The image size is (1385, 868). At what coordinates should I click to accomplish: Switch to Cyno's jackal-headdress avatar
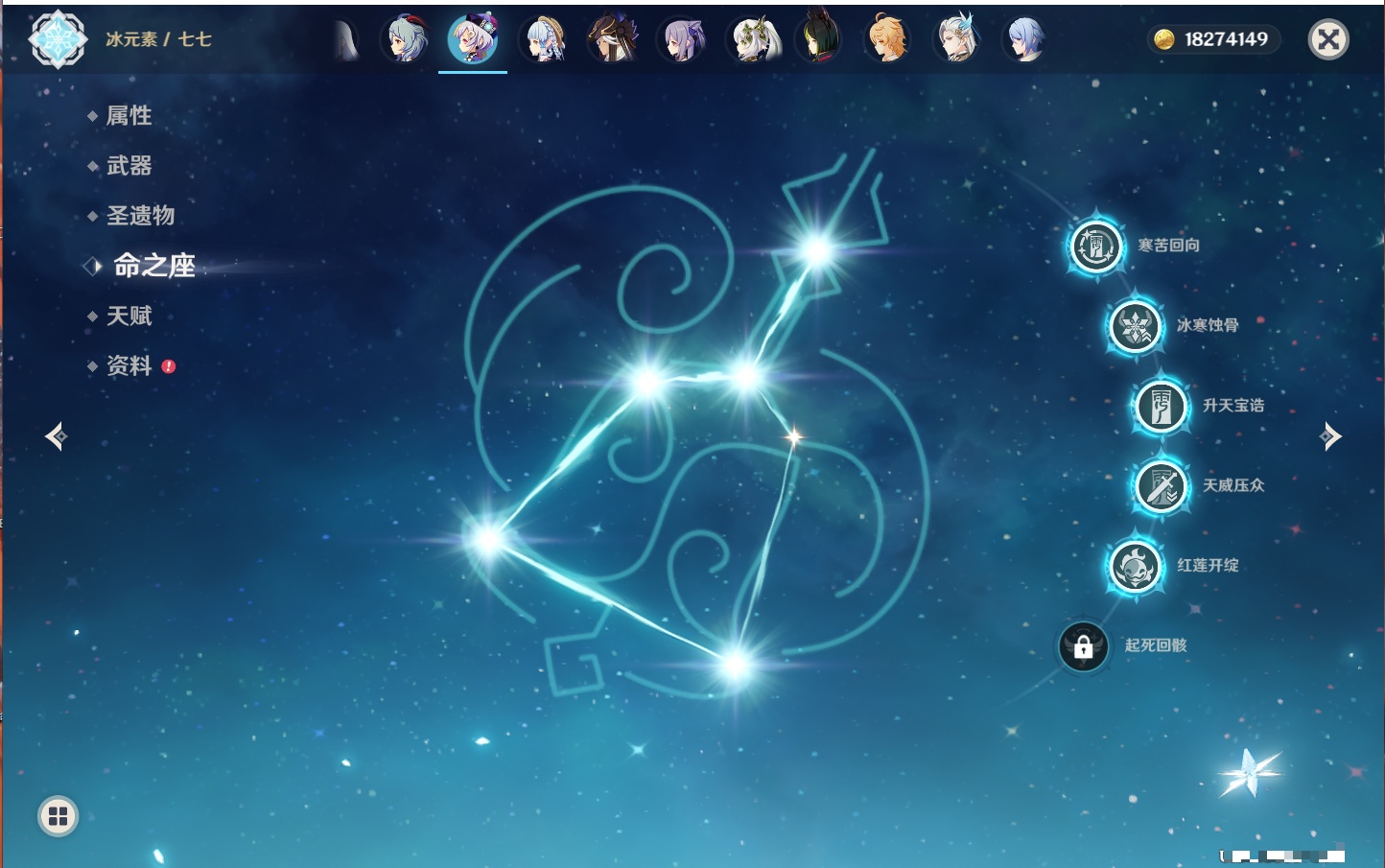611,39
